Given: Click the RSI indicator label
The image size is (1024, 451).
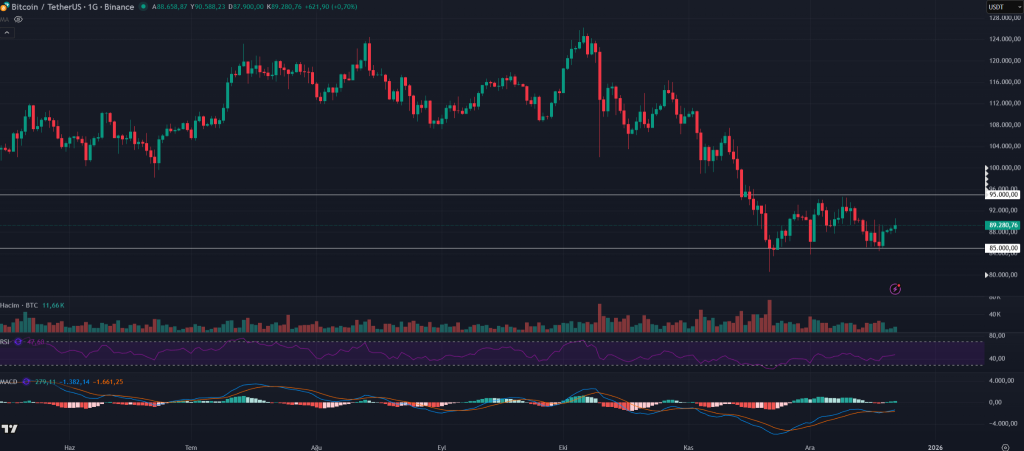Looking at the screenshot, I should pos(5,341).
